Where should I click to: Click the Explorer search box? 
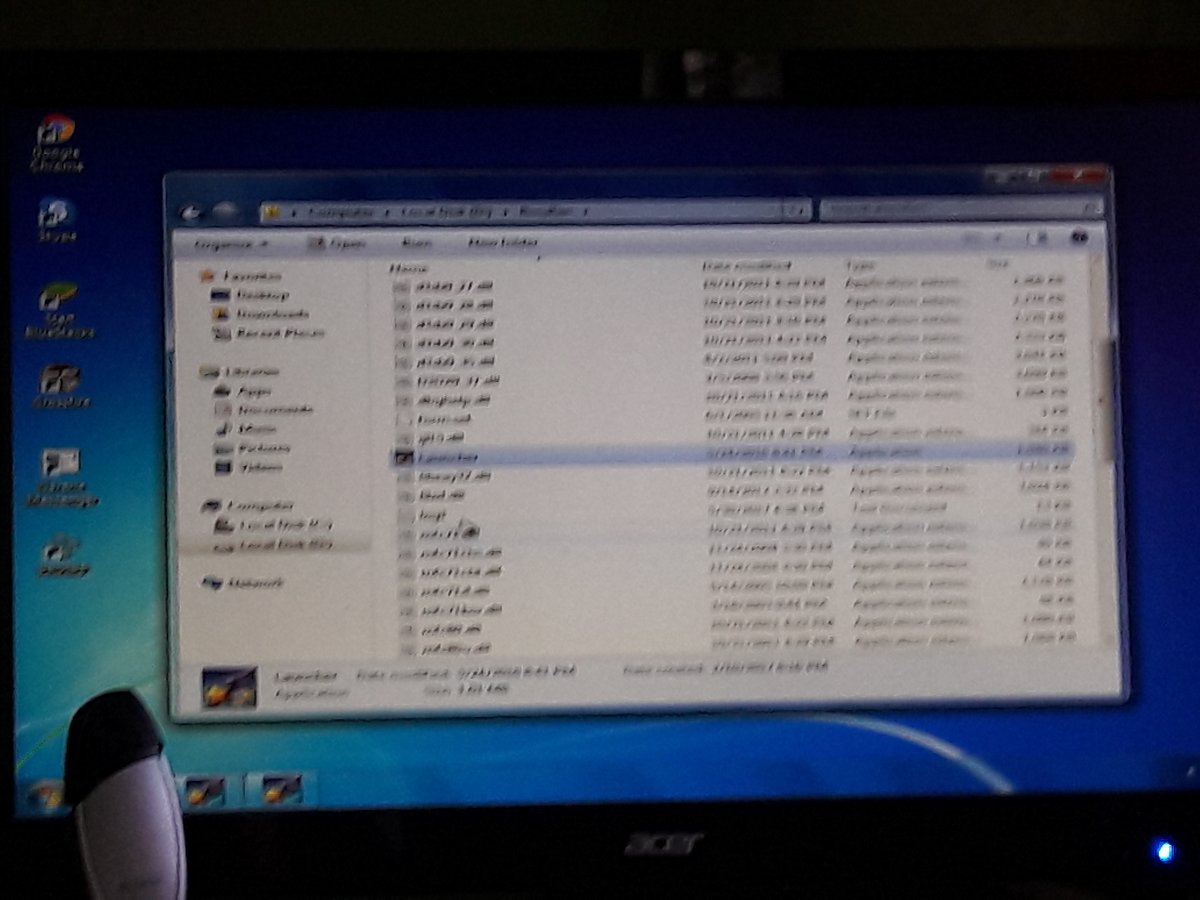tap(960, 209)
